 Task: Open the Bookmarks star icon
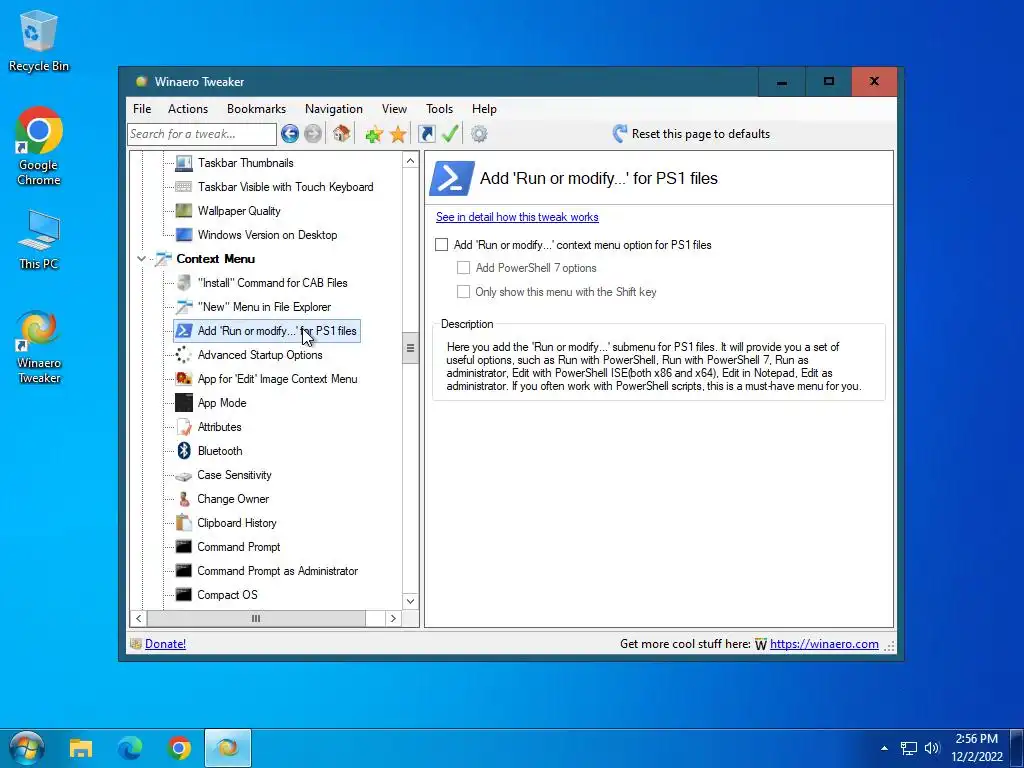pos(398,135)
